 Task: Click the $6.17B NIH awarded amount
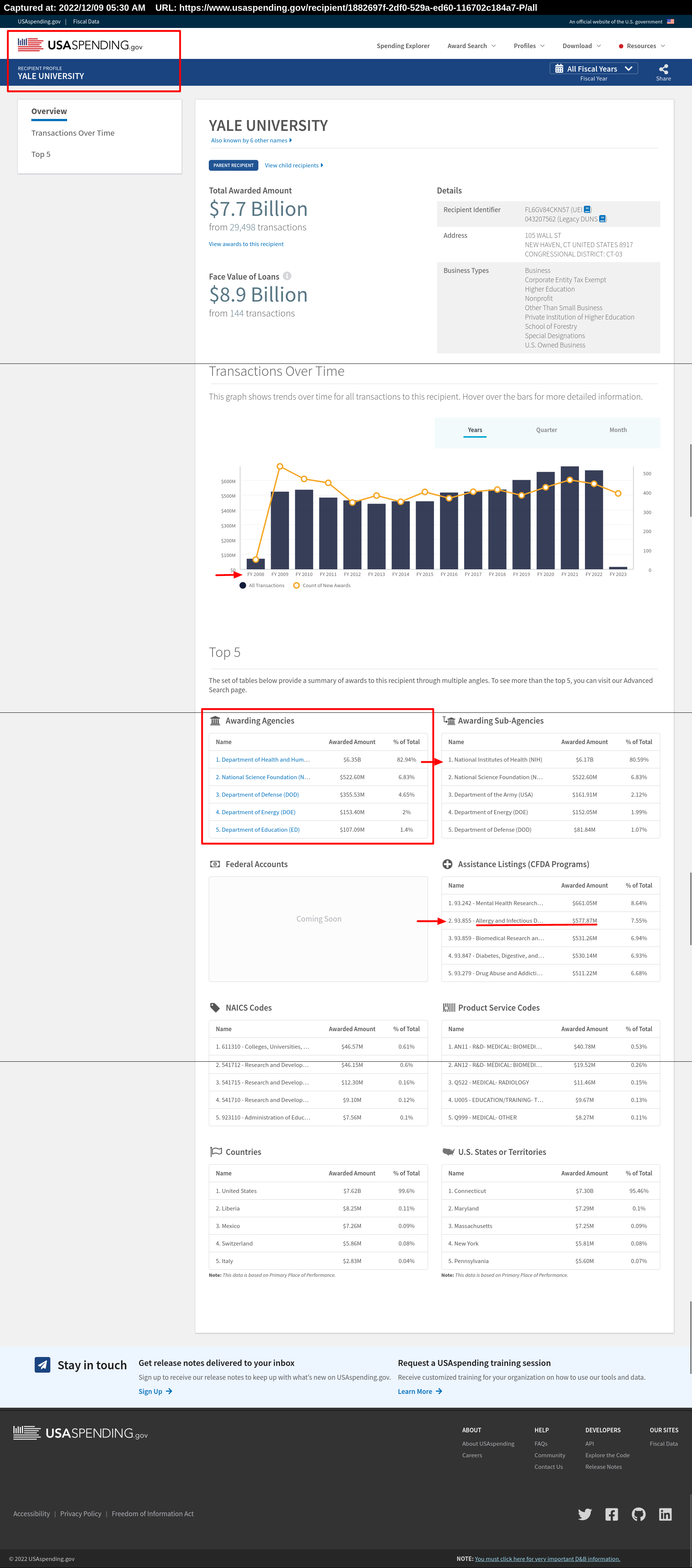coord(584,760)
